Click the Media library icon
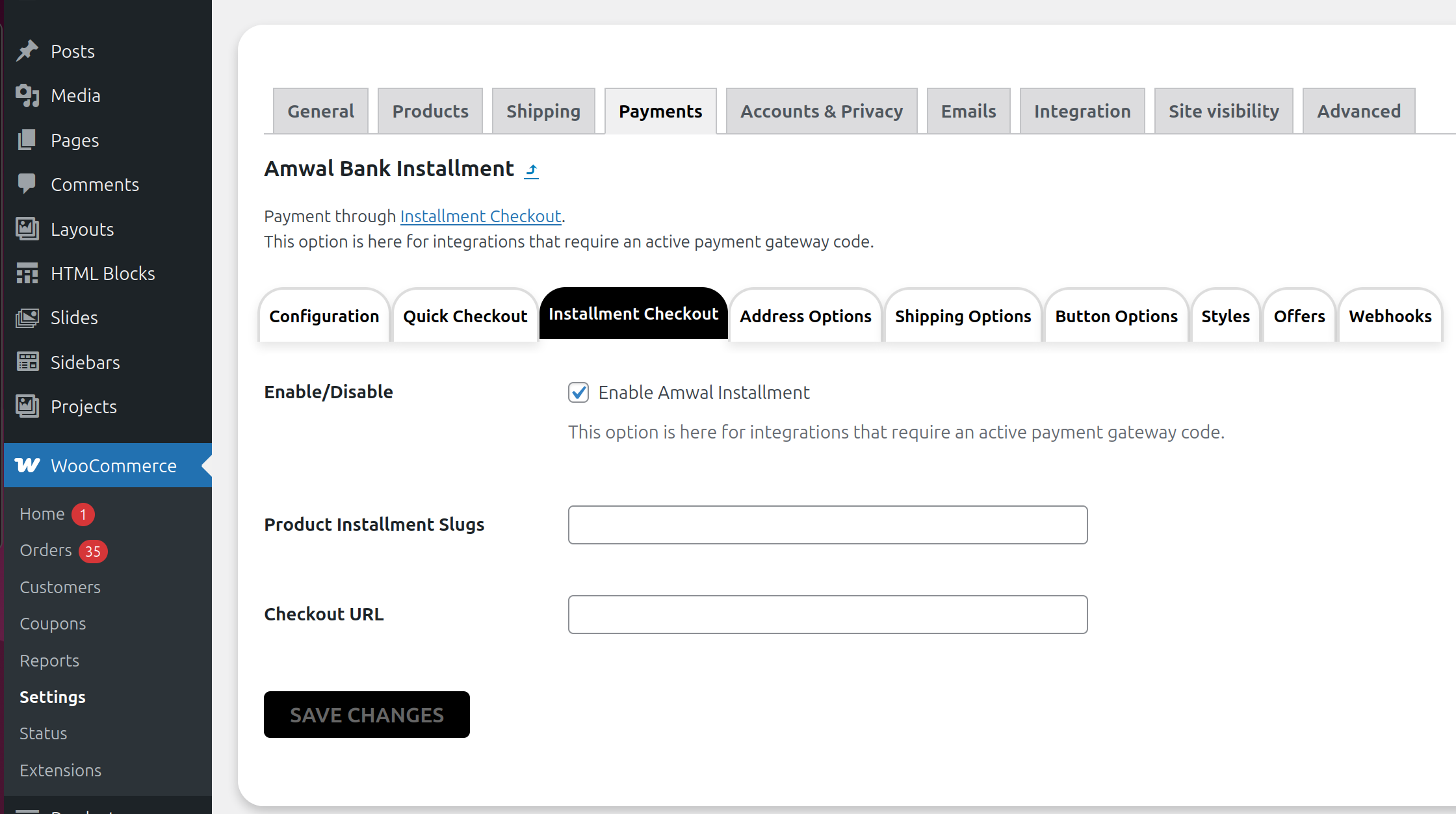This screenshot has height=814, width=1456. (x=27, y=95)
